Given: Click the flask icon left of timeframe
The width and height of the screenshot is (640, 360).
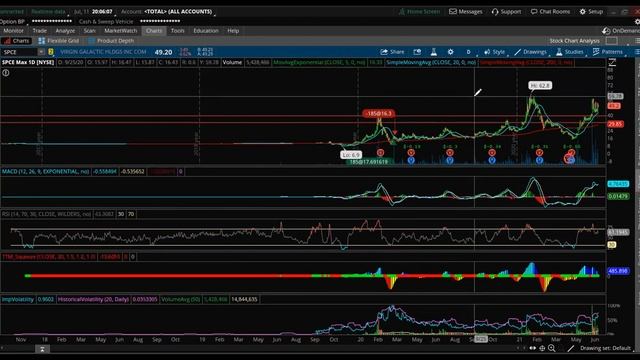Looking at the screenshot, I should point(433,52).
